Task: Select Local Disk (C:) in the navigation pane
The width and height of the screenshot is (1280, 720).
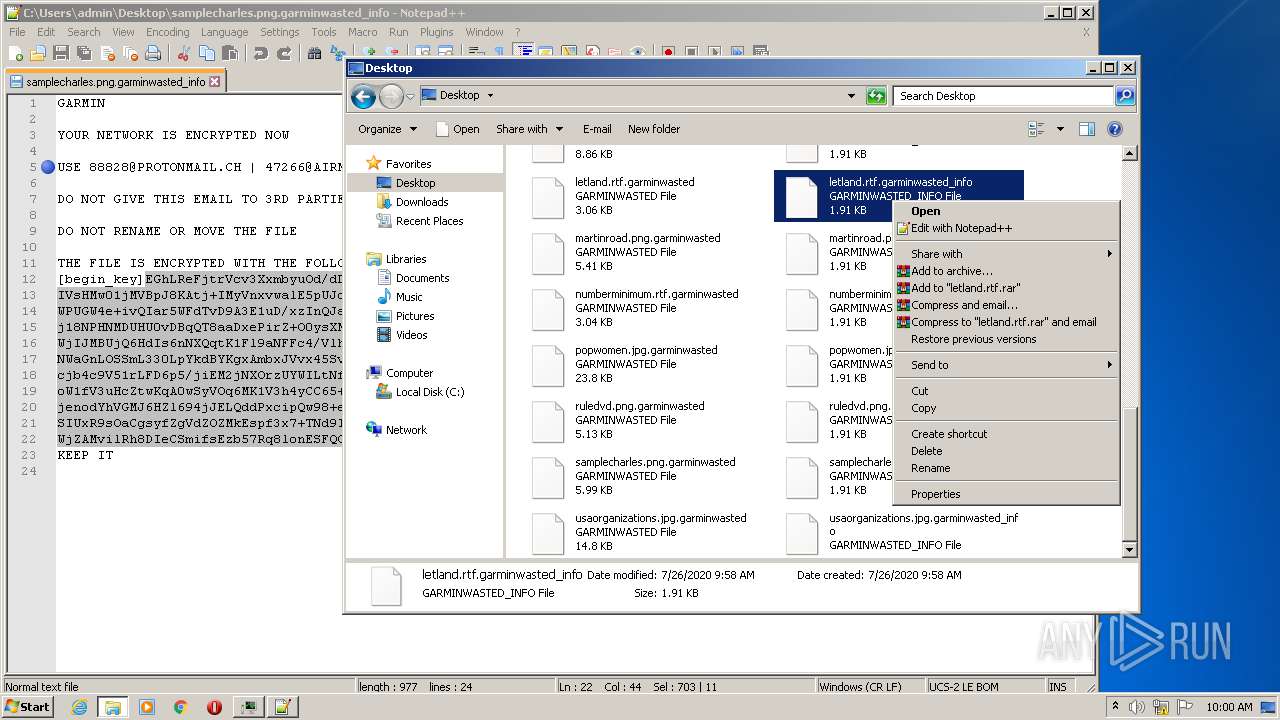Action: pyautogui.click(x=420, y=392)
